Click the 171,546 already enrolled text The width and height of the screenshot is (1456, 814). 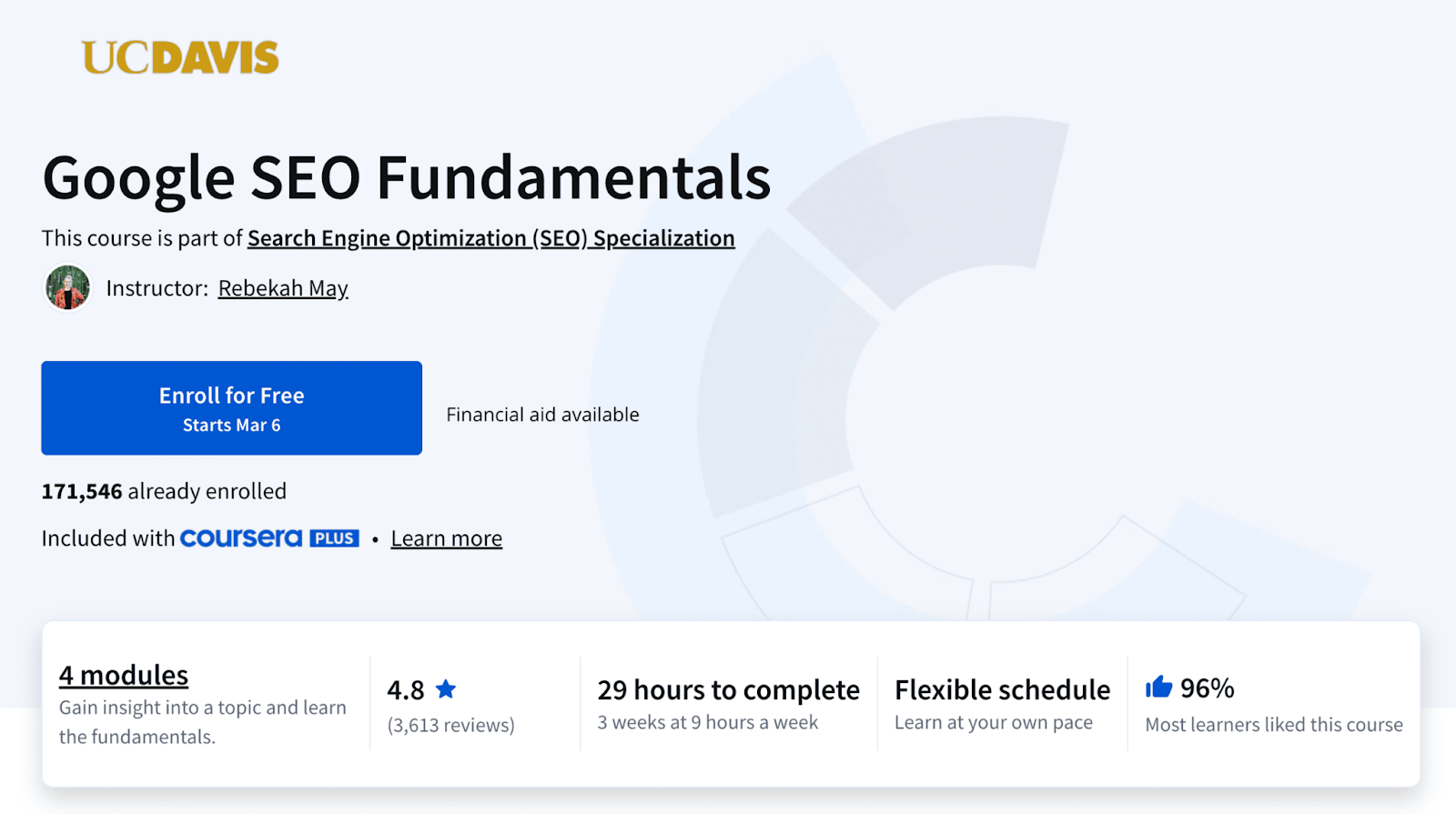[164, 491]
